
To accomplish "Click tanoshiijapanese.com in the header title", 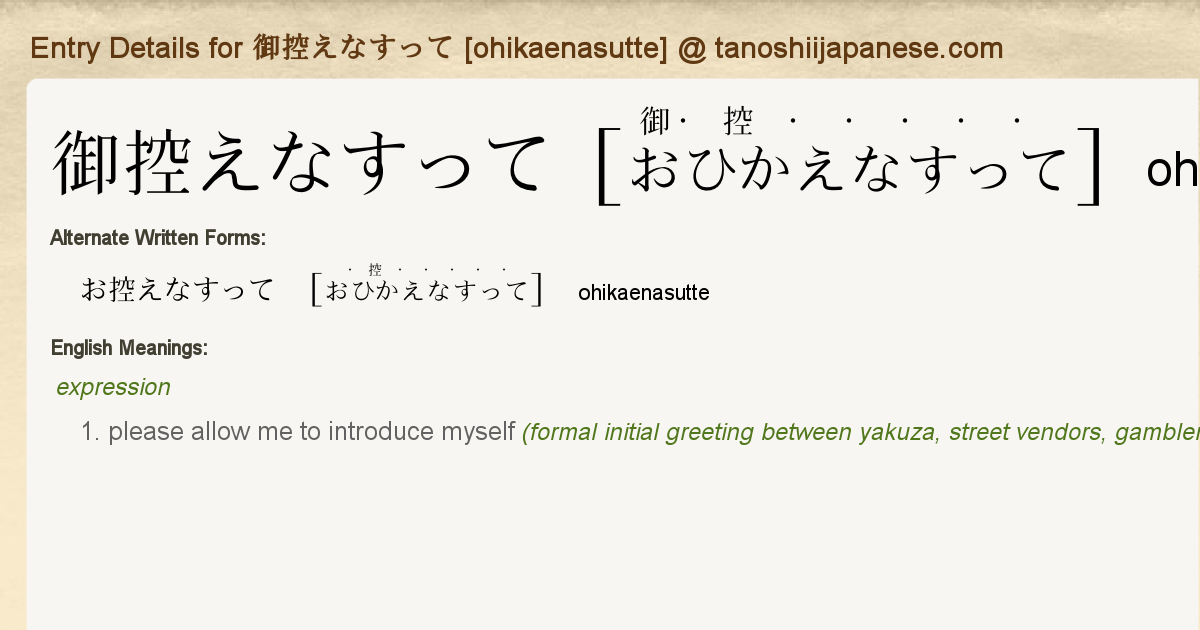I will (858, 48).
